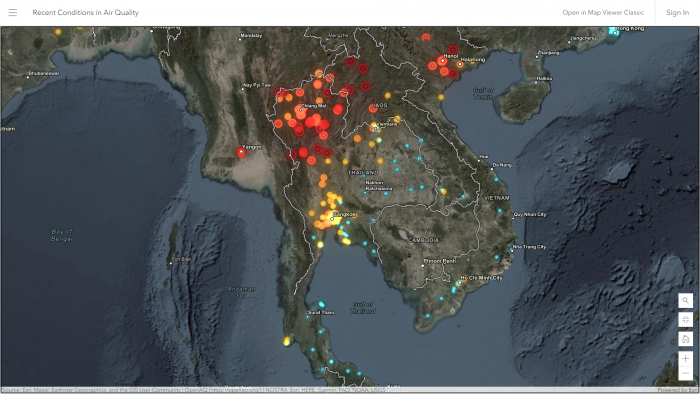Open the map search tool

tap(685, 300)
